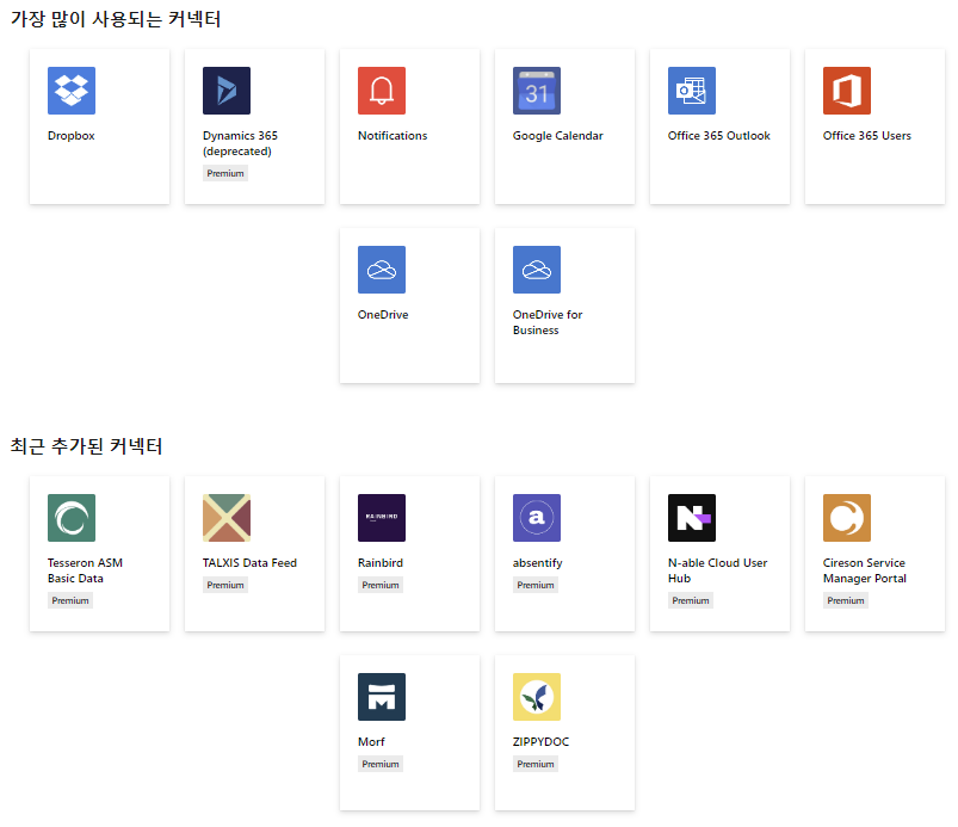Open the "Office 365 Outlook" name link

tap(719, 136)
